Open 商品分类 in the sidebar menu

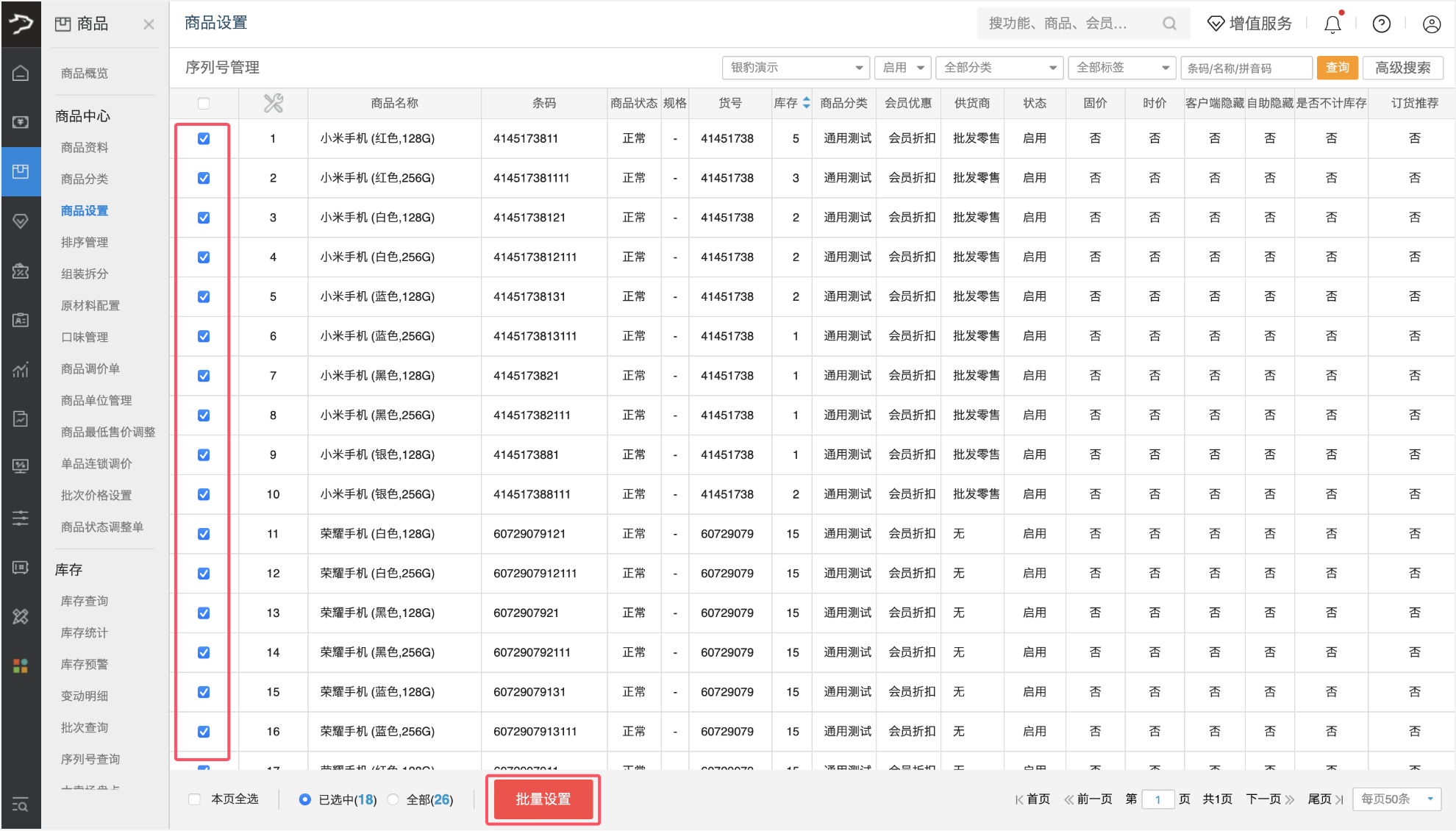[x=85, y=179]
